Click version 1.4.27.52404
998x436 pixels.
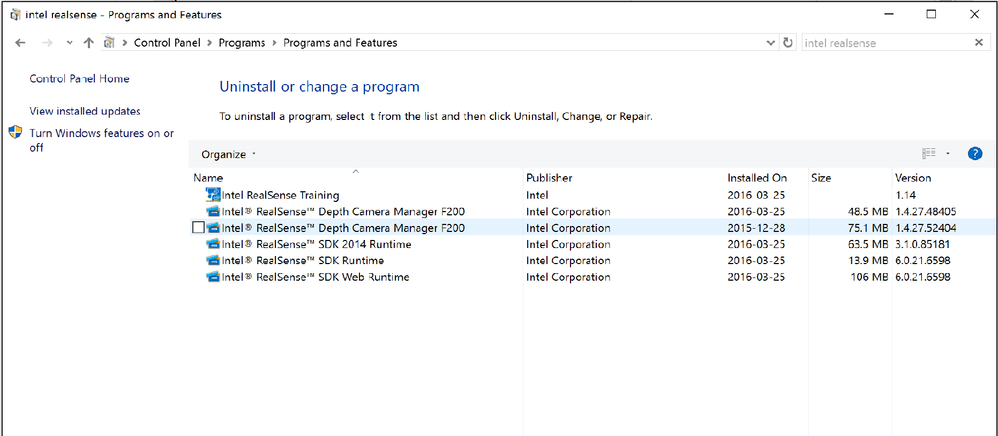click(x=926, y=228)
